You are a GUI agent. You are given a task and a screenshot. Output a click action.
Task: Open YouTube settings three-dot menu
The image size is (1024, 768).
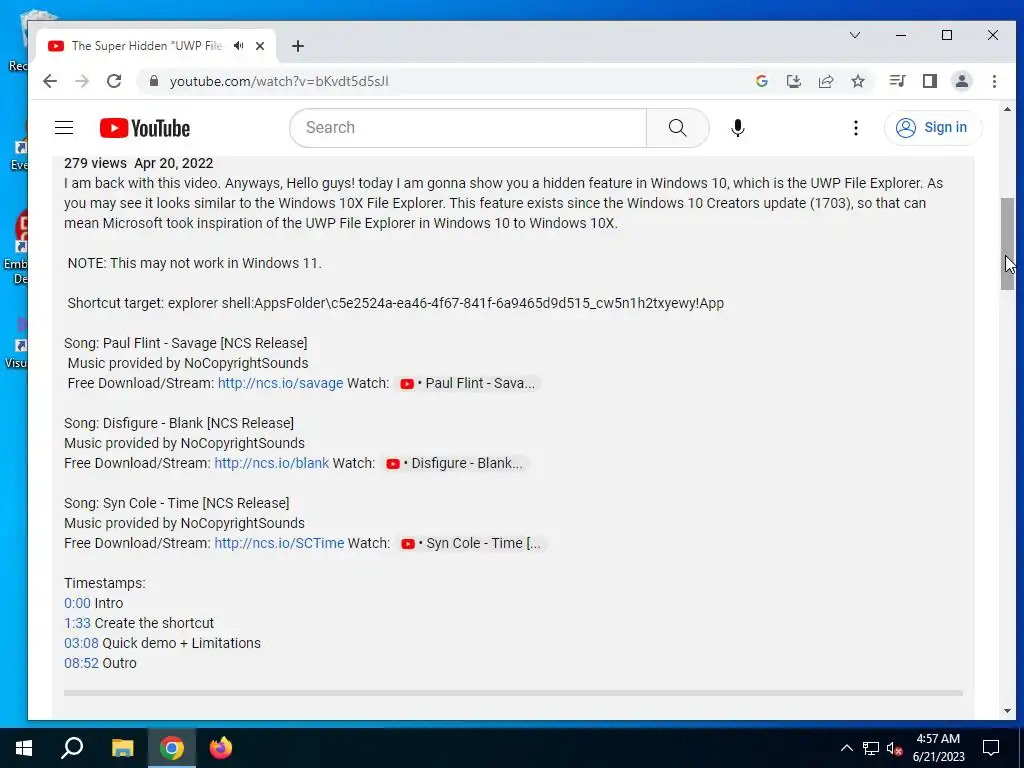856,128
